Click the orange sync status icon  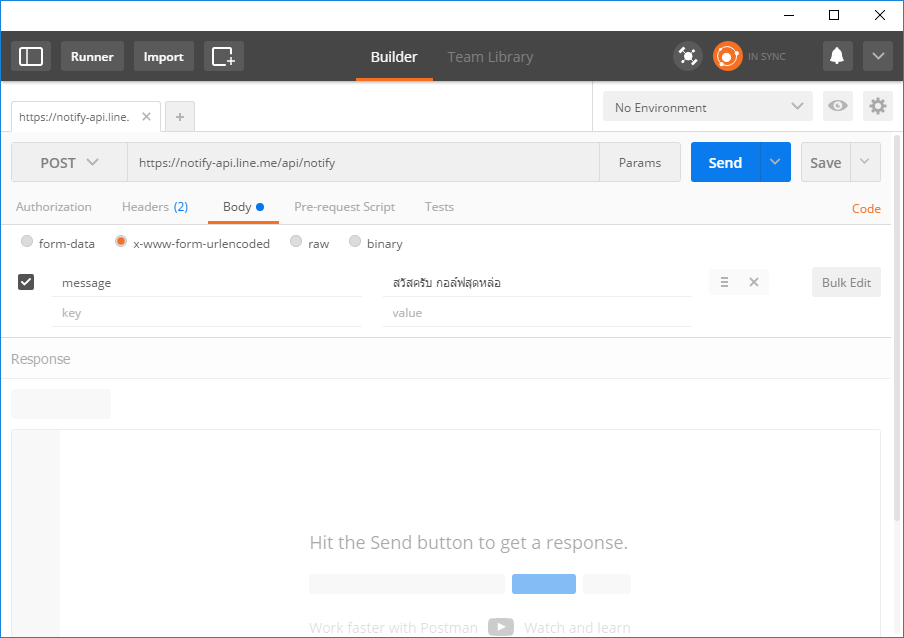[x=728, y=56]
